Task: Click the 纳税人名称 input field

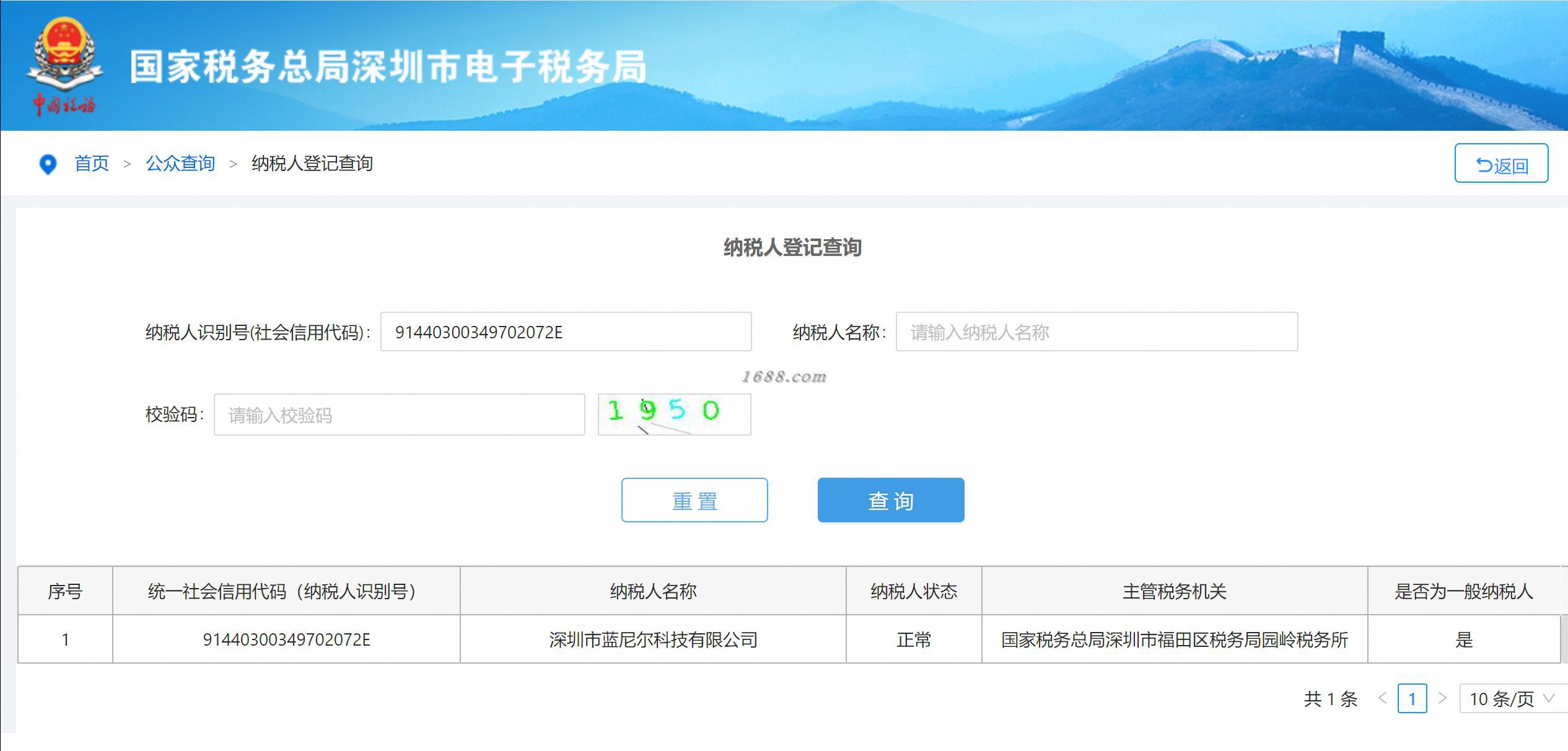Action: tap(1096, 332)
